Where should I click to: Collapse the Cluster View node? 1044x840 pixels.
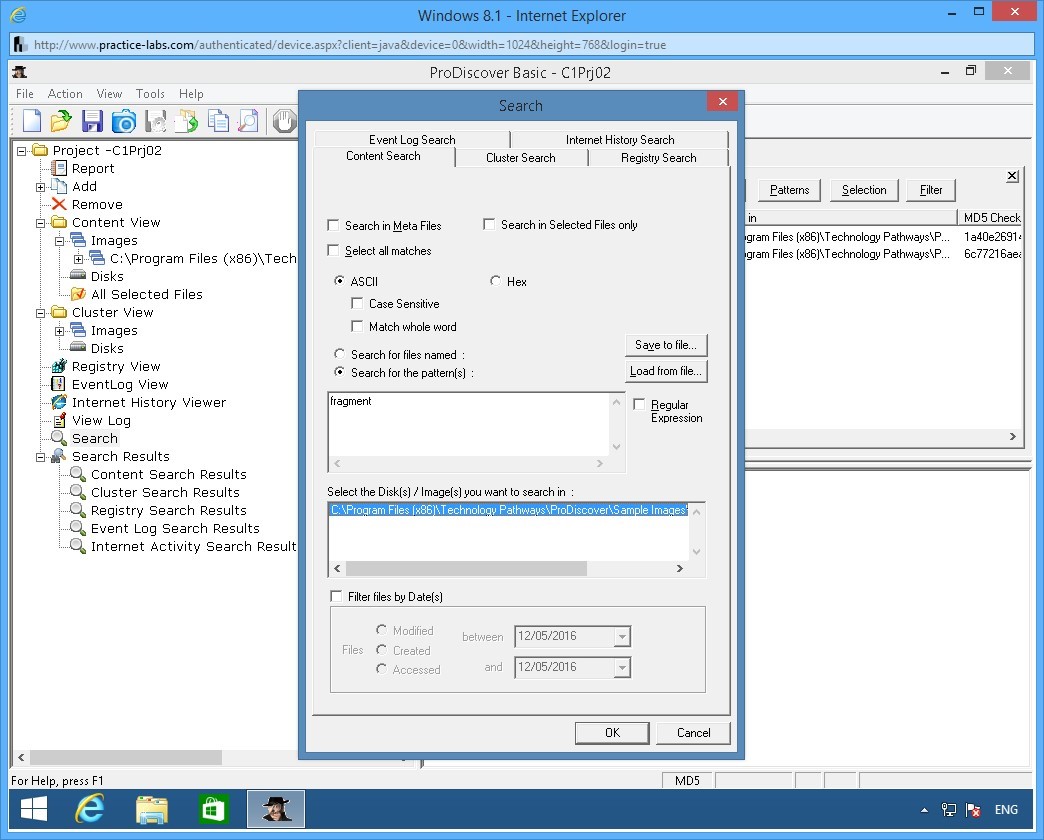pos(41,313)
